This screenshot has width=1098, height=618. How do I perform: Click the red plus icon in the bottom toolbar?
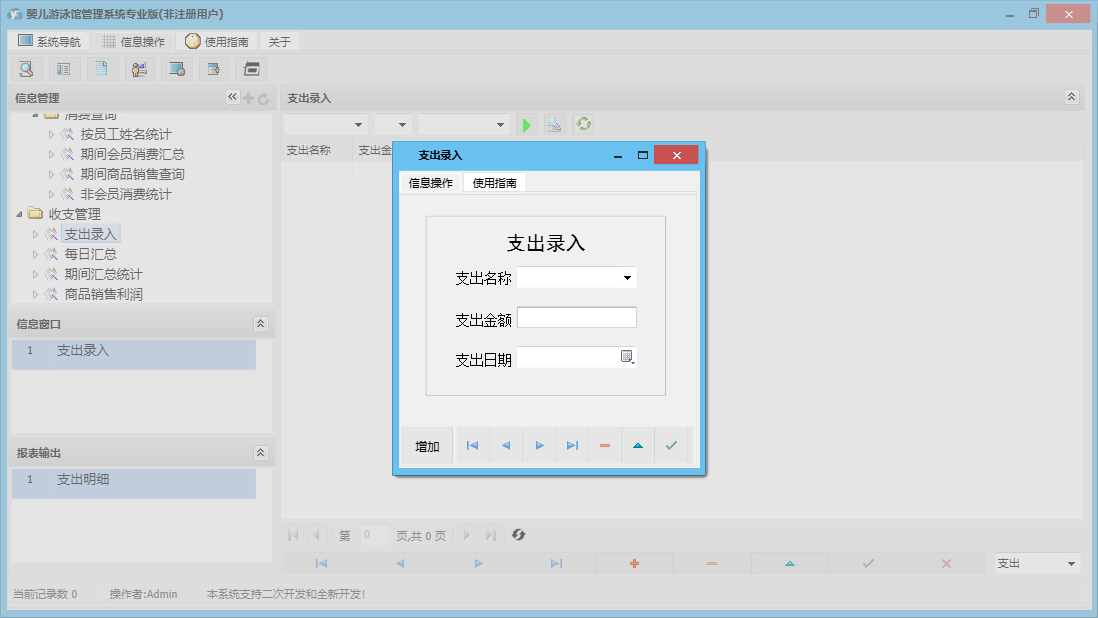click(x=633, y=563)
